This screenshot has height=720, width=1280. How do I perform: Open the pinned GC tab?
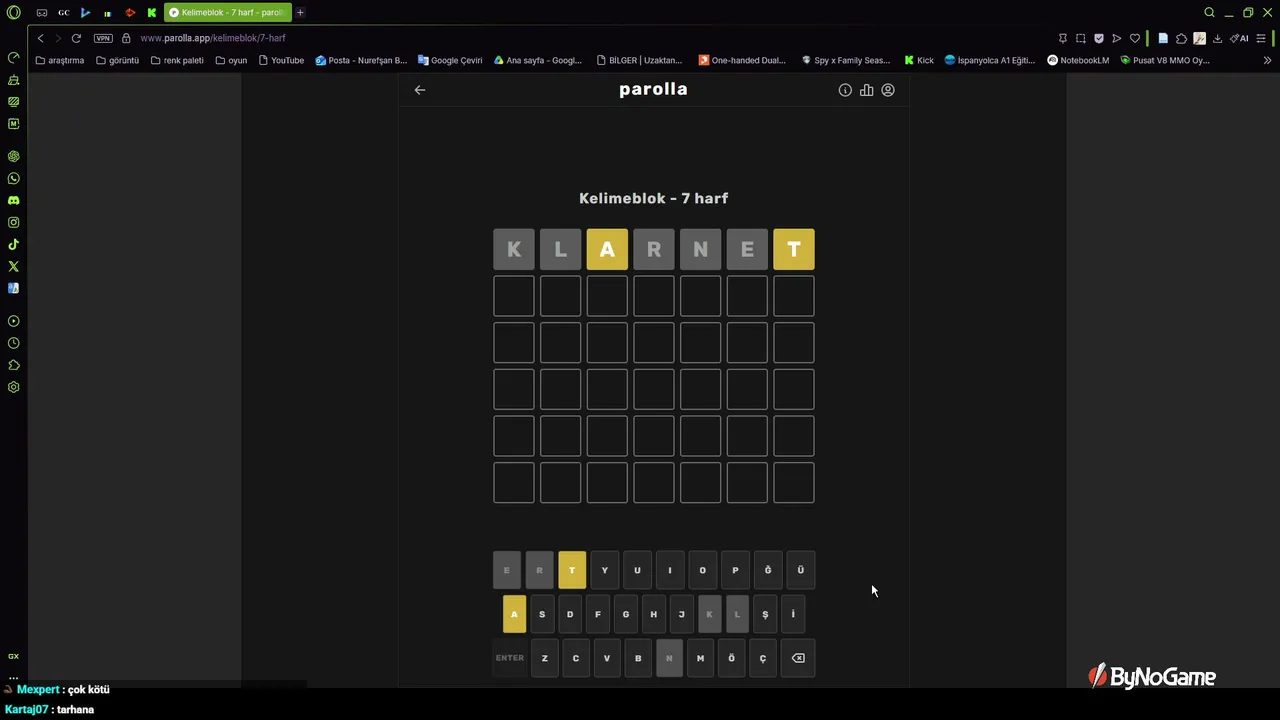tap(63, 13)
